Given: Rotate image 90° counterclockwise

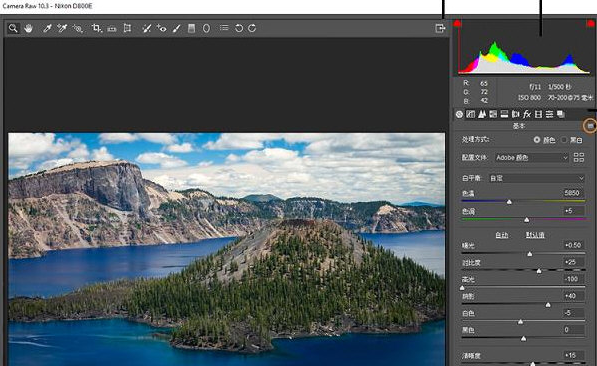Looking at the screenshot, I should (239, 28).
